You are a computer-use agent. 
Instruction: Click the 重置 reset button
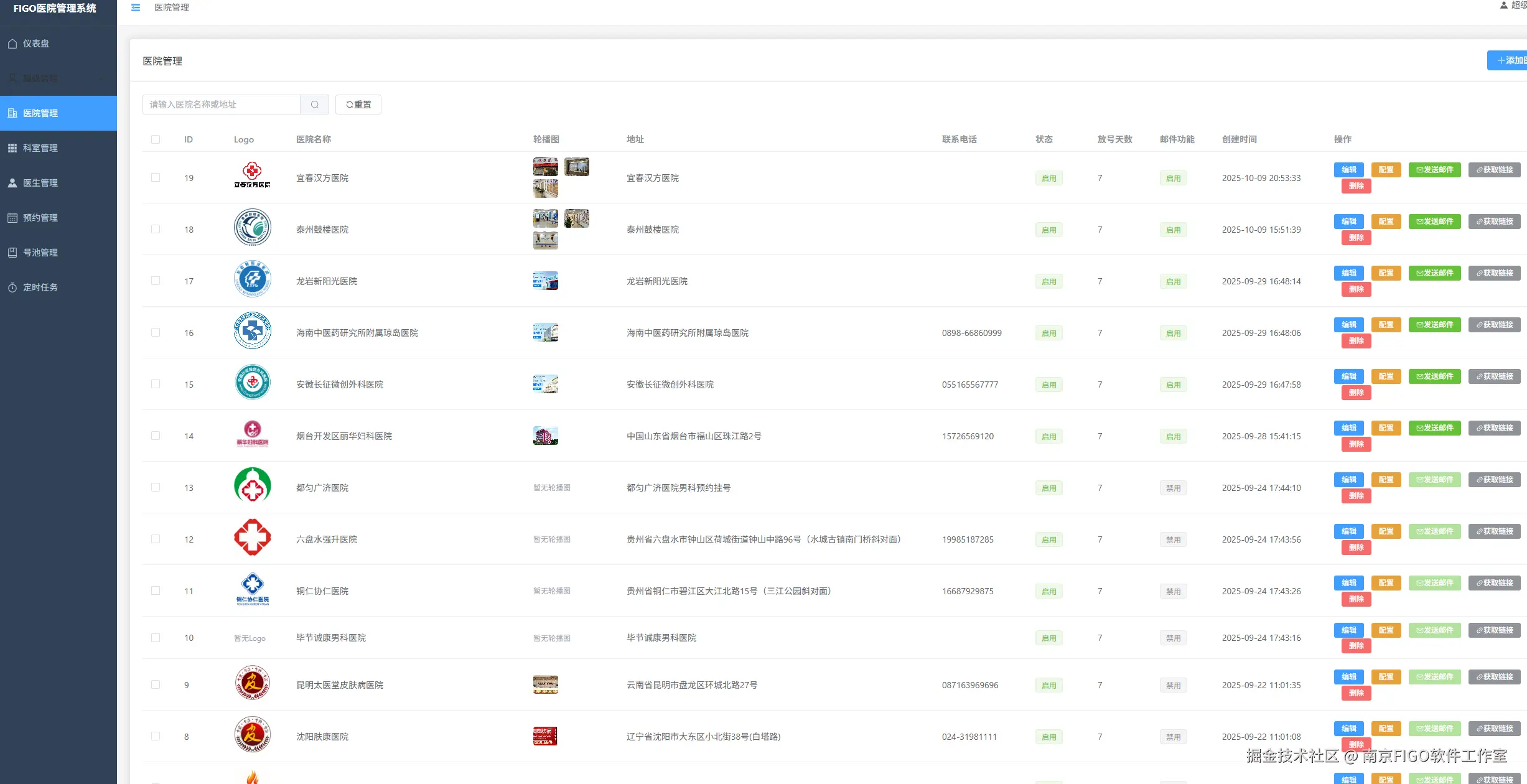pyautogui.click(x=358, y=105)
